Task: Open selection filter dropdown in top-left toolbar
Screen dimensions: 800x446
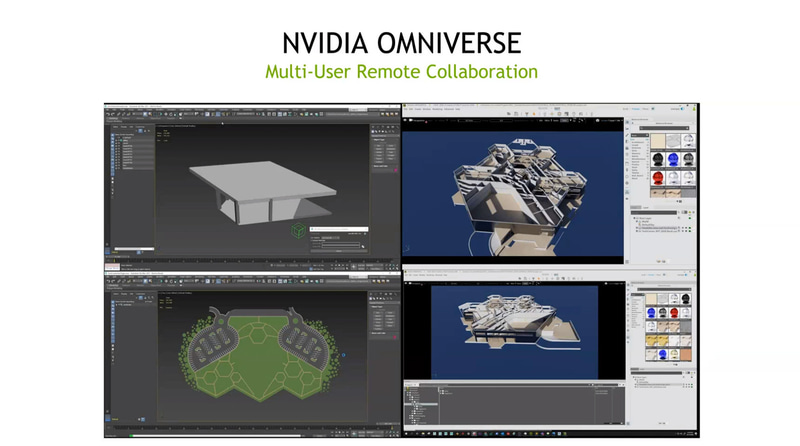Action: click(138, 114)
